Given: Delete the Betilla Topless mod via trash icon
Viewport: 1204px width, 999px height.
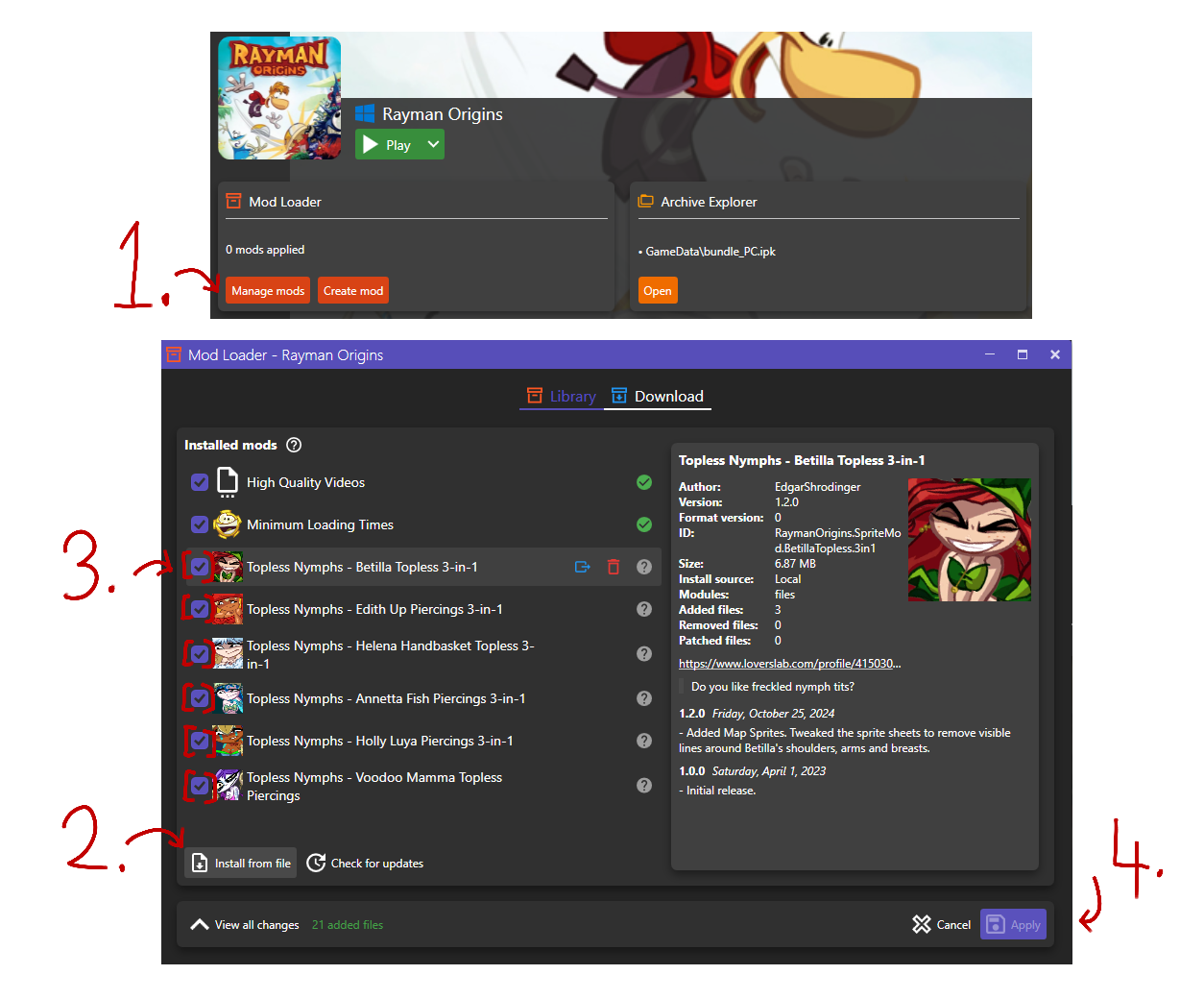Looking at the screenshot, I should [x=614, y=567].
